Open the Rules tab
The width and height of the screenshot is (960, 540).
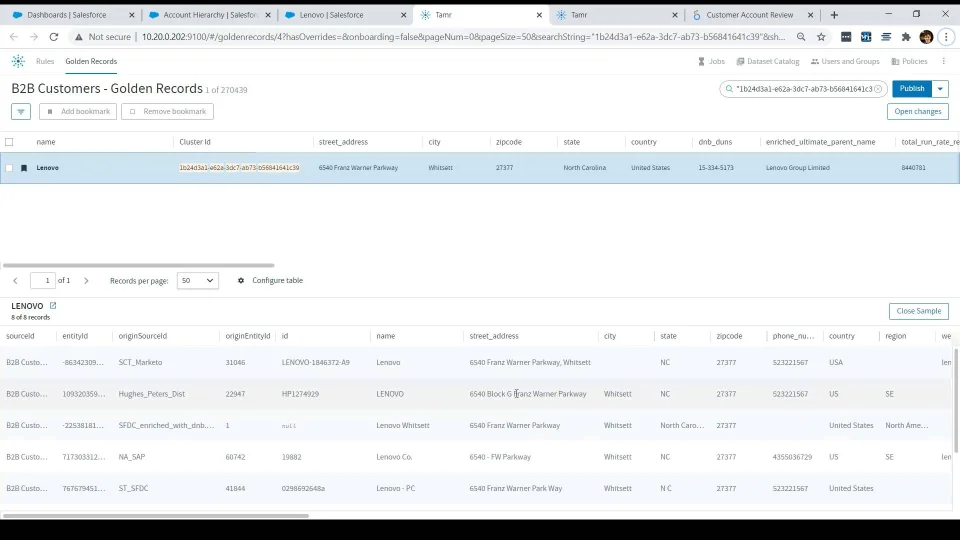tap(45, 61)
